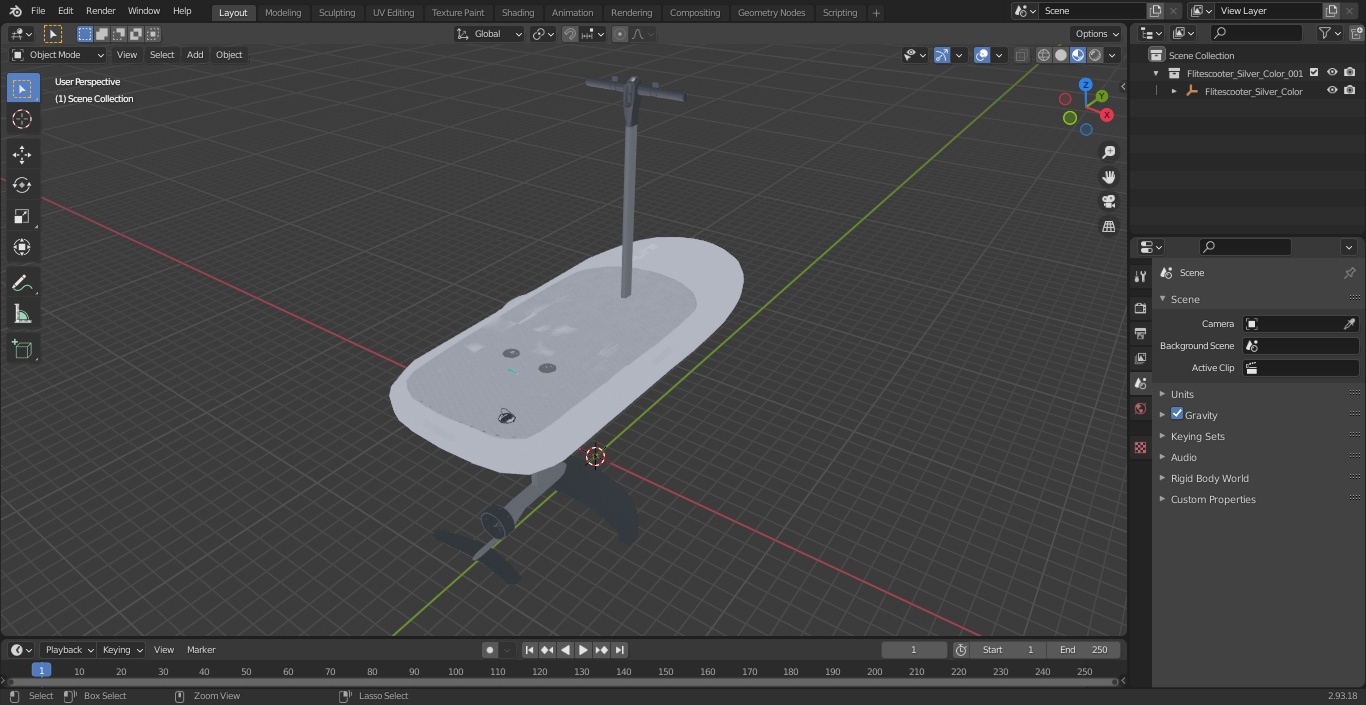Screen dimensions: 1366x705
Task: Activate the Cursor tool
Action: pos(22,119)
